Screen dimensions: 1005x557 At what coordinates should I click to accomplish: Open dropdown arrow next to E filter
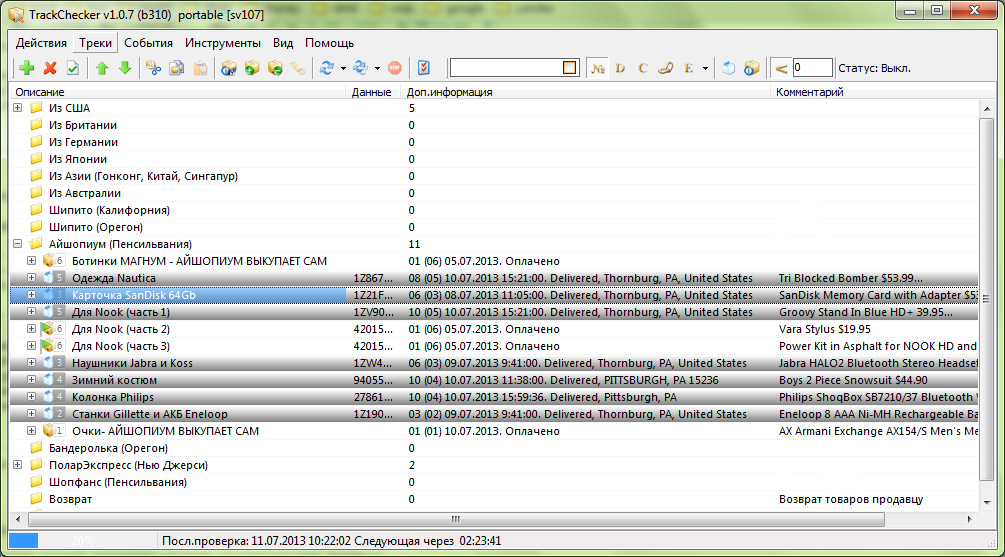point(705,69)
